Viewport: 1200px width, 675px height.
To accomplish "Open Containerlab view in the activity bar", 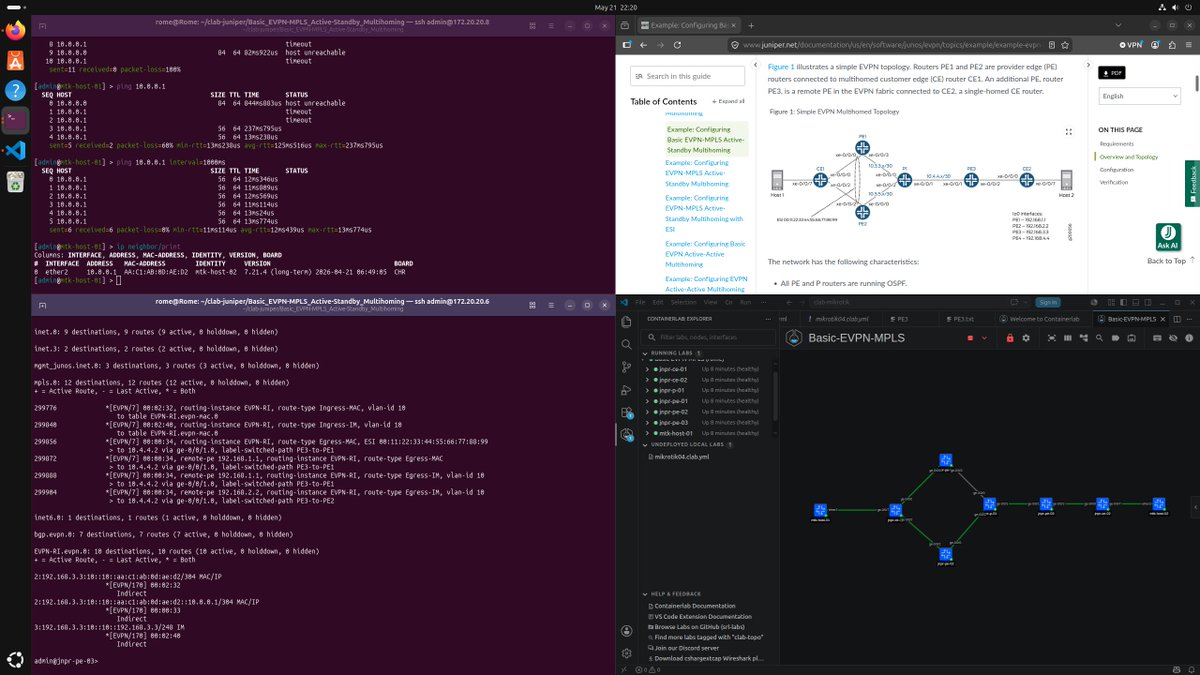I will 626,435.
